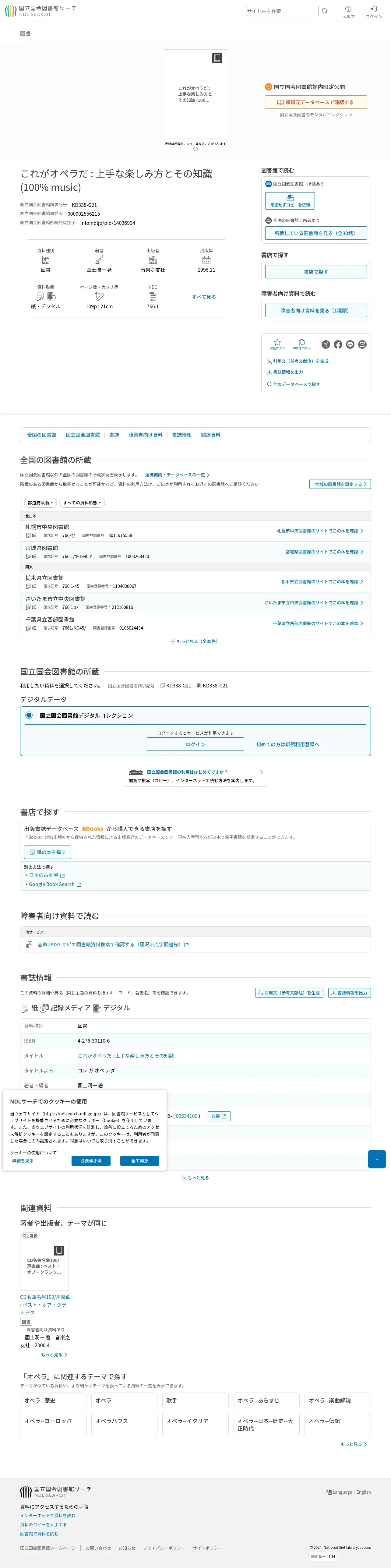Click the printer icon in 来館せずコピーを依頼
The width and height of the screenshot is (391, 1568).
pyautogui.click(x=290, y=198)
